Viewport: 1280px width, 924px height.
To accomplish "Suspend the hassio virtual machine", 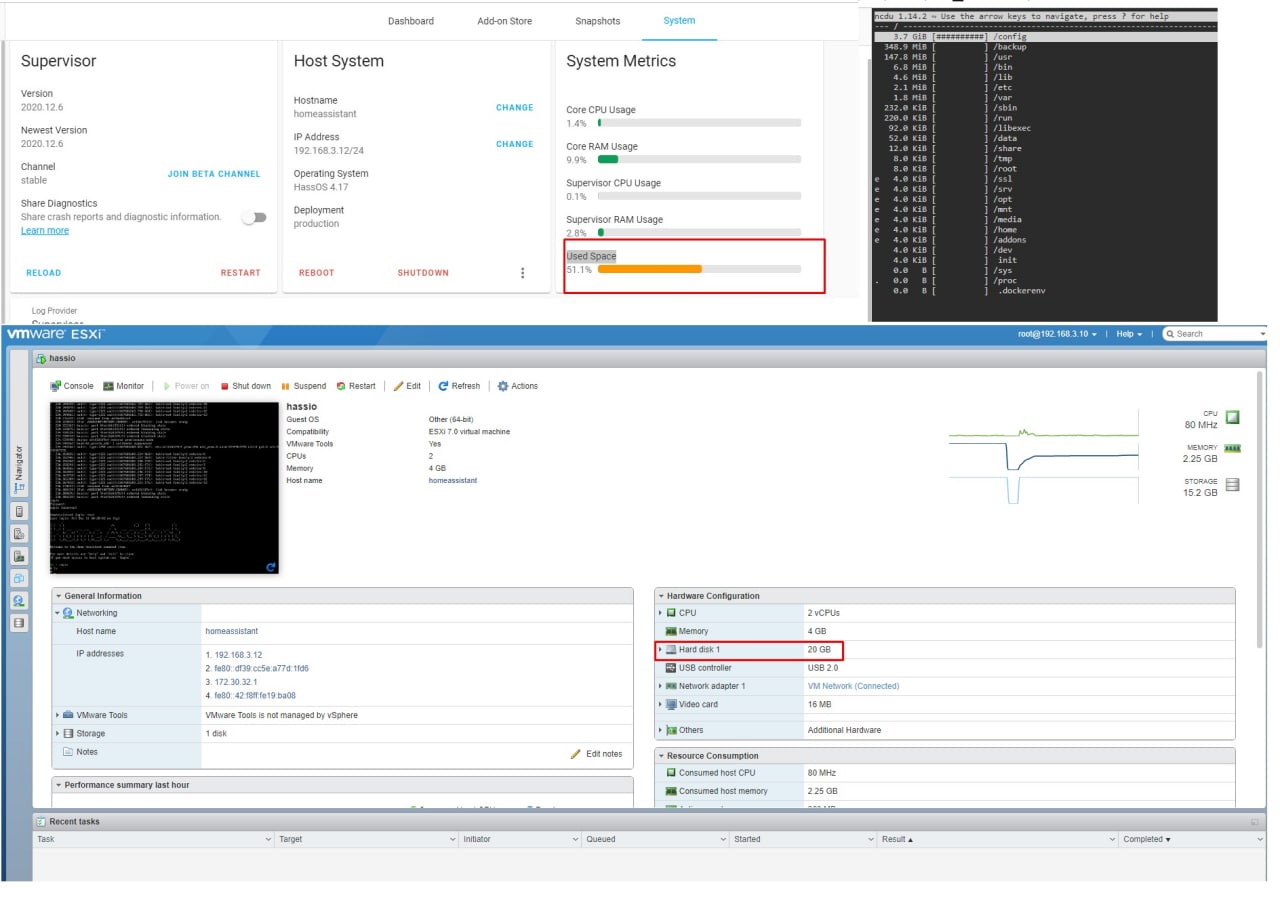I will 304,386.
